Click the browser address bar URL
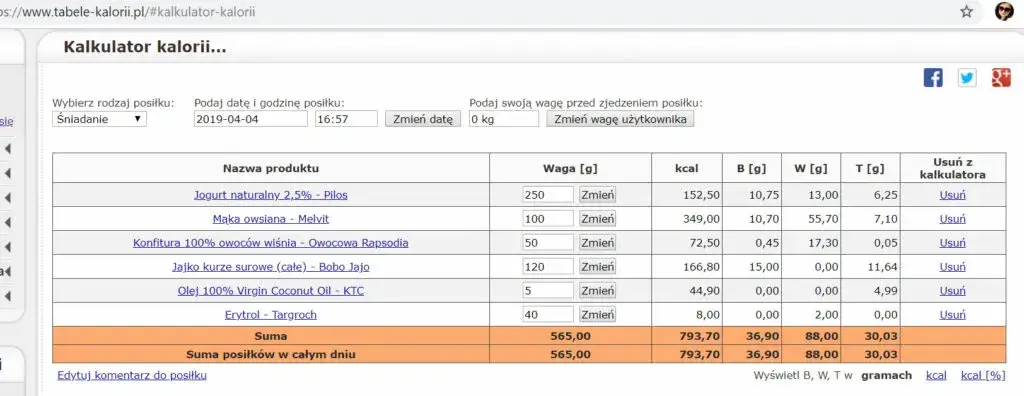Image resolution: width=1024 pixels, height=396 pixels. 128,12
